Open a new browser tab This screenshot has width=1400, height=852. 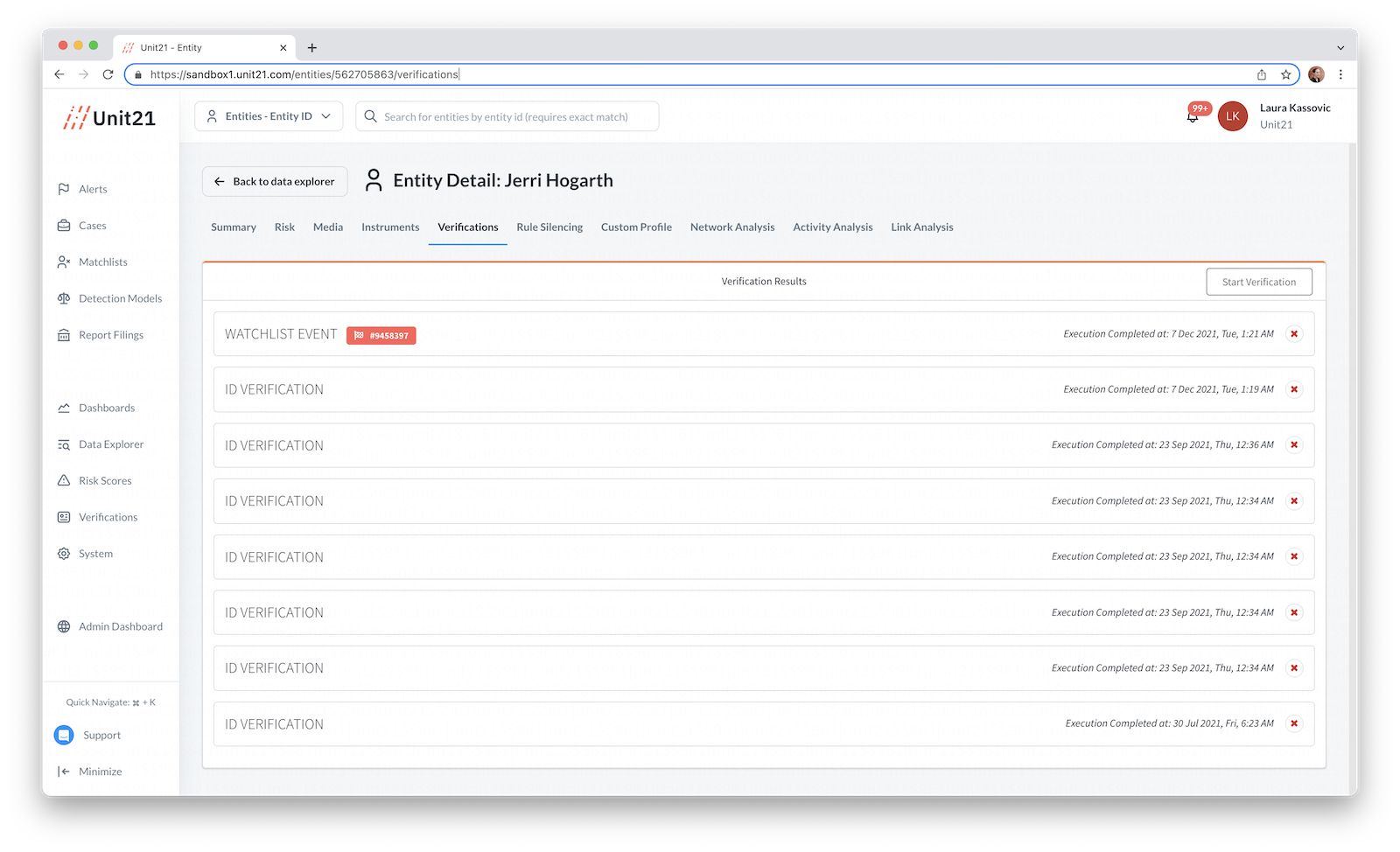click(312, 48)
